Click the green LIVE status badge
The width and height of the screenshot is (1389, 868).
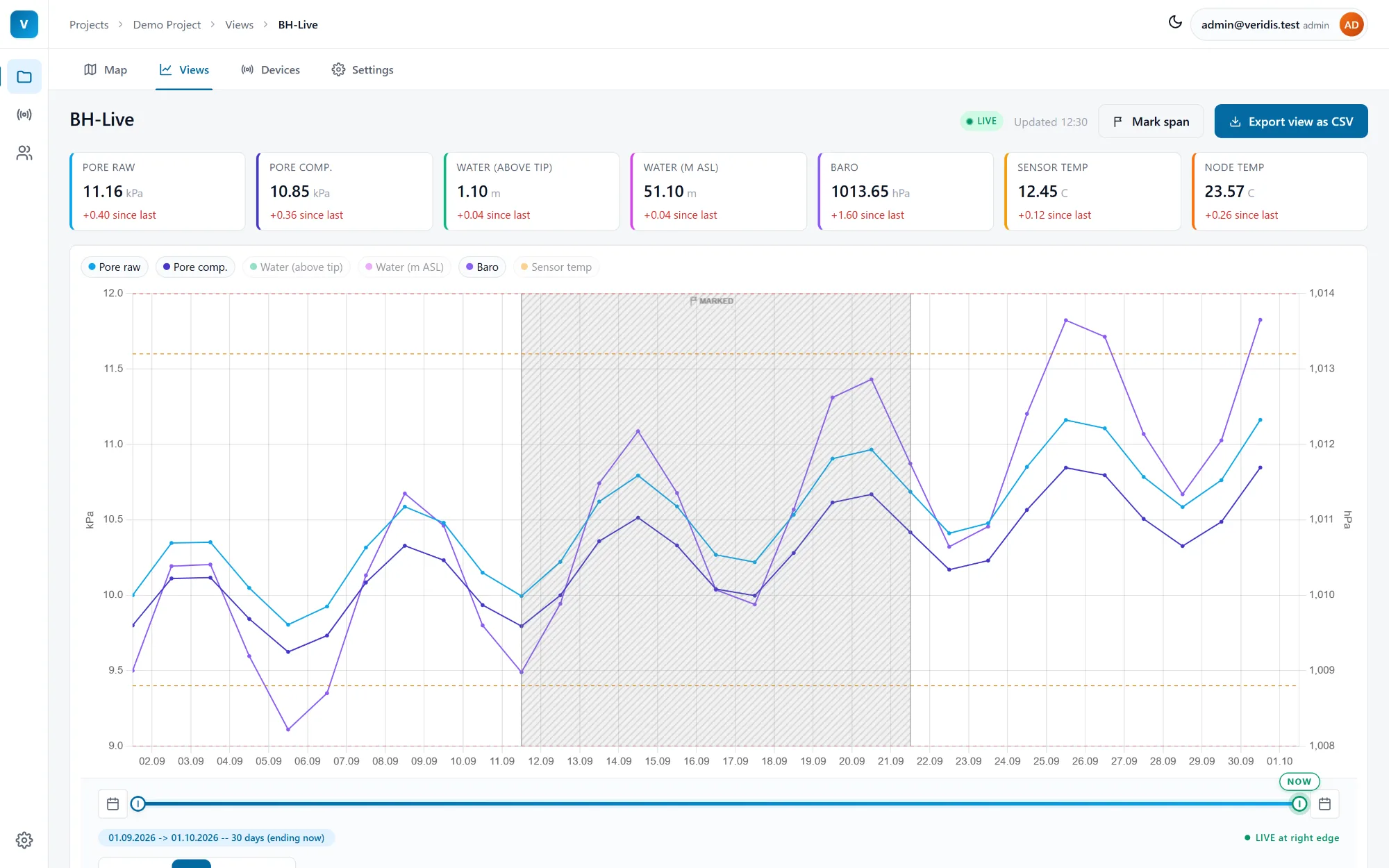982,122
